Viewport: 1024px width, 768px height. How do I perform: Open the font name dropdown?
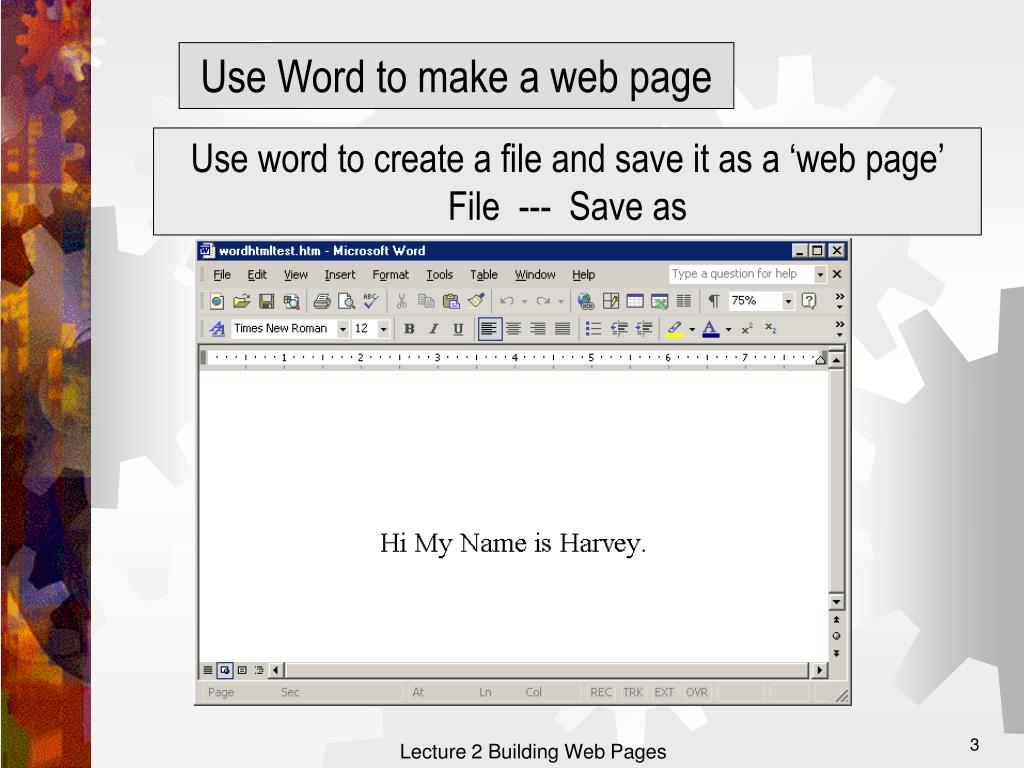[x=342, y=329]
